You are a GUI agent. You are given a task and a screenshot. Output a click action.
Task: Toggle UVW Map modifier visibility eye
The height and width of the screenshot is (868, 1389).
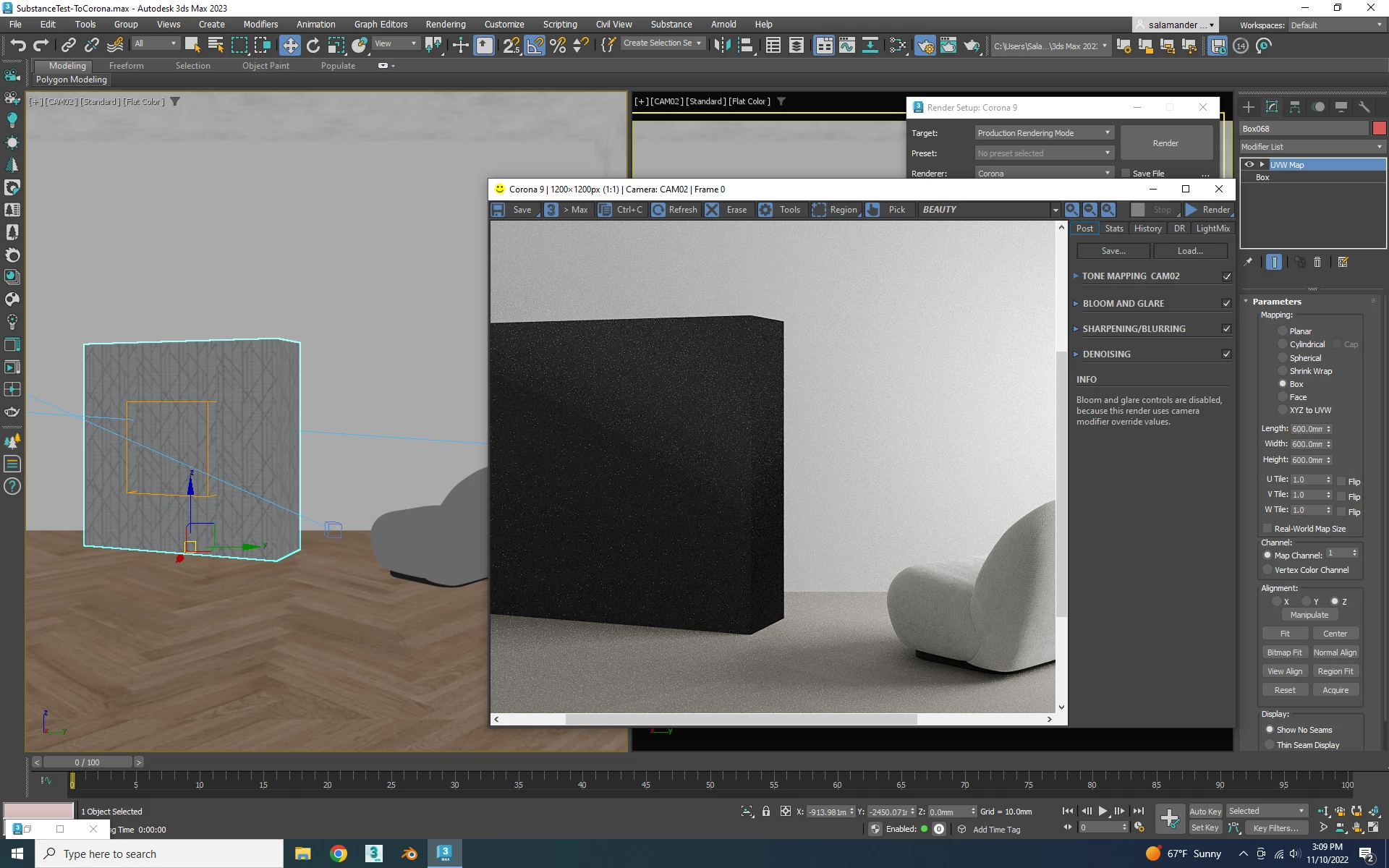pyautogui.click(x=1249, y=165)
